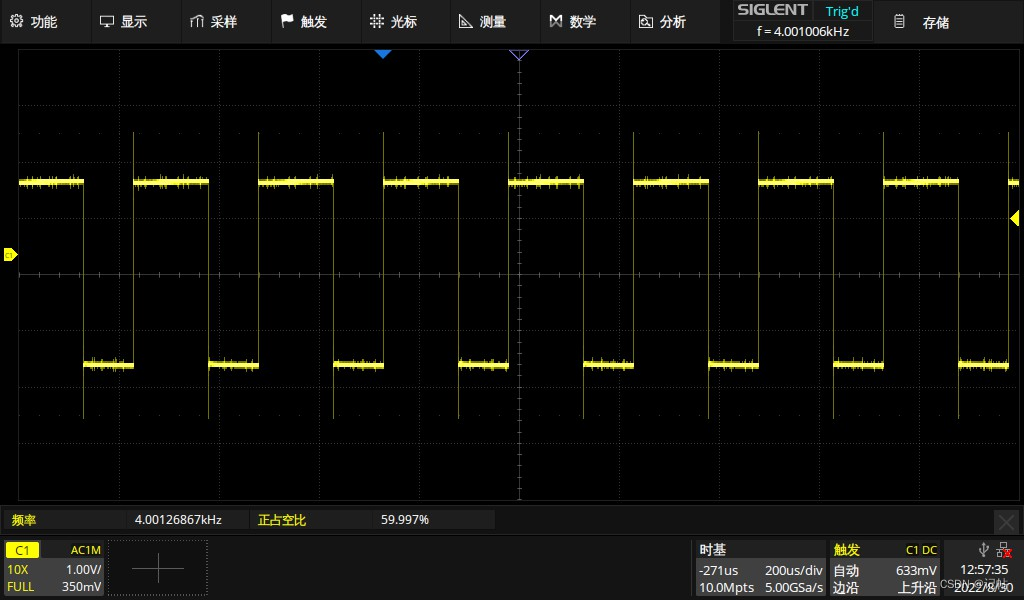Image resolution: width=1024 pixels, height=600 pixels.
Task: Click the duty cycle value 59.997%
Action: [405, 520]
